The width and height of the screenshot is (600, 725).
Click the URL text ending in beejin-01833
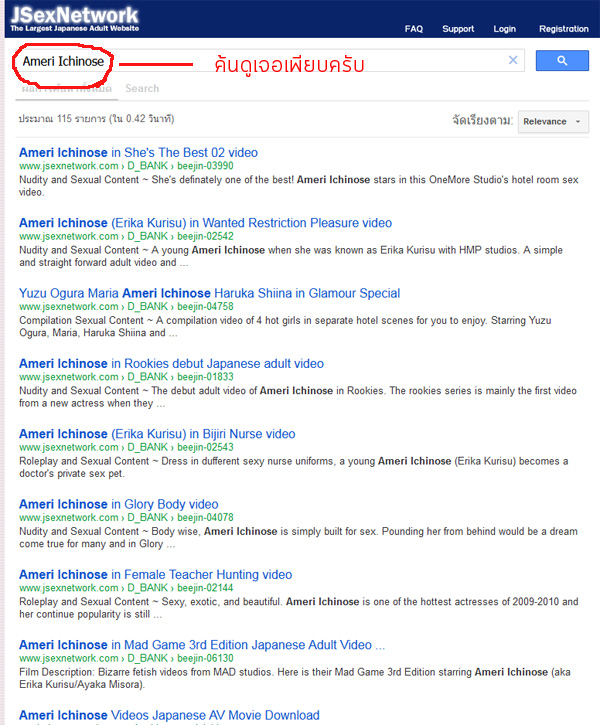[x=126, y=377]
